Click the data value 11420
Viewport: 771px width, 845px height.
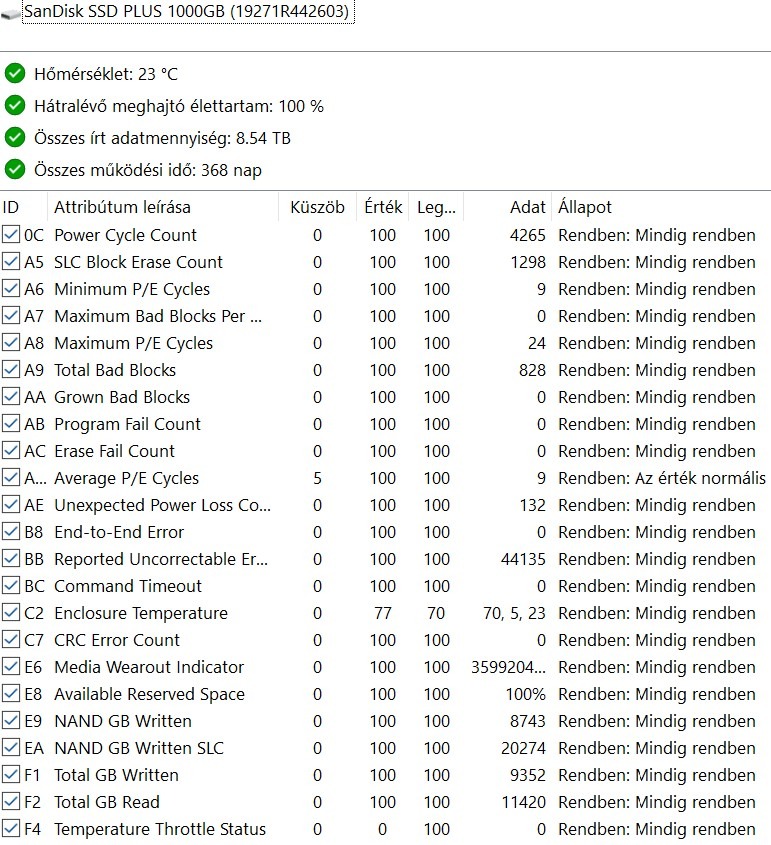click(524, 802)
